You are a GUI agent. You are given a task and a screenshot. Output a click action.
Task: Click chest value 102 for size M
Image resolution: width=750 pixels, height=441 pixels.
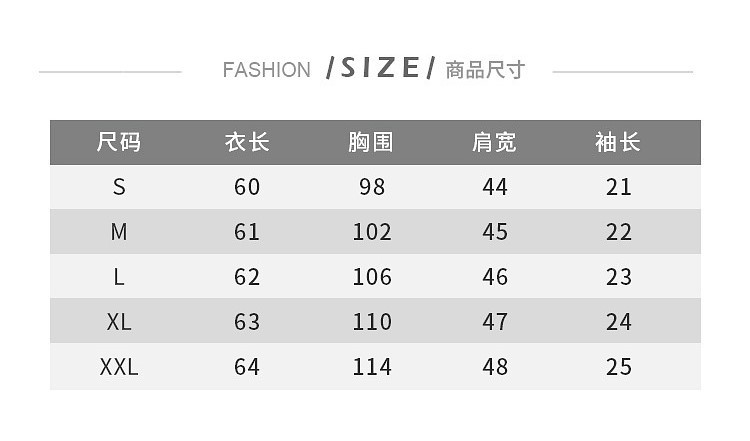pyautogui.click(x=371, y=232)
